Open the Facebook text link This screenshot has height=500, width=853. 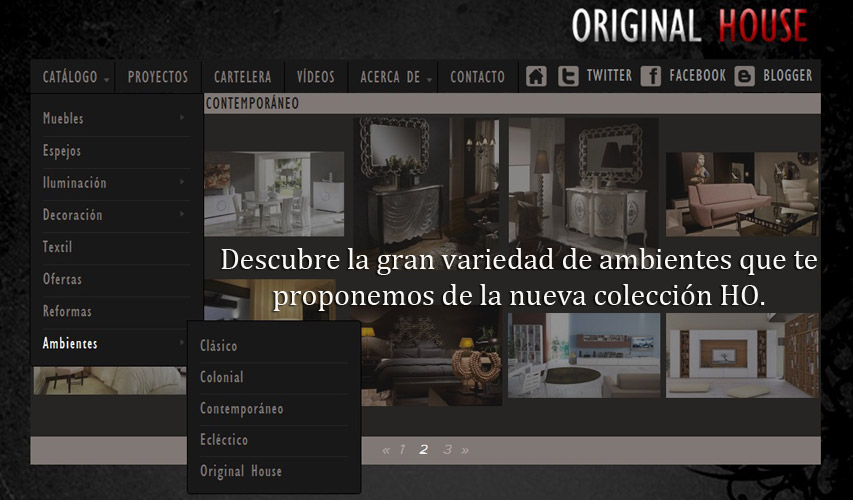(x=697, y=75)
